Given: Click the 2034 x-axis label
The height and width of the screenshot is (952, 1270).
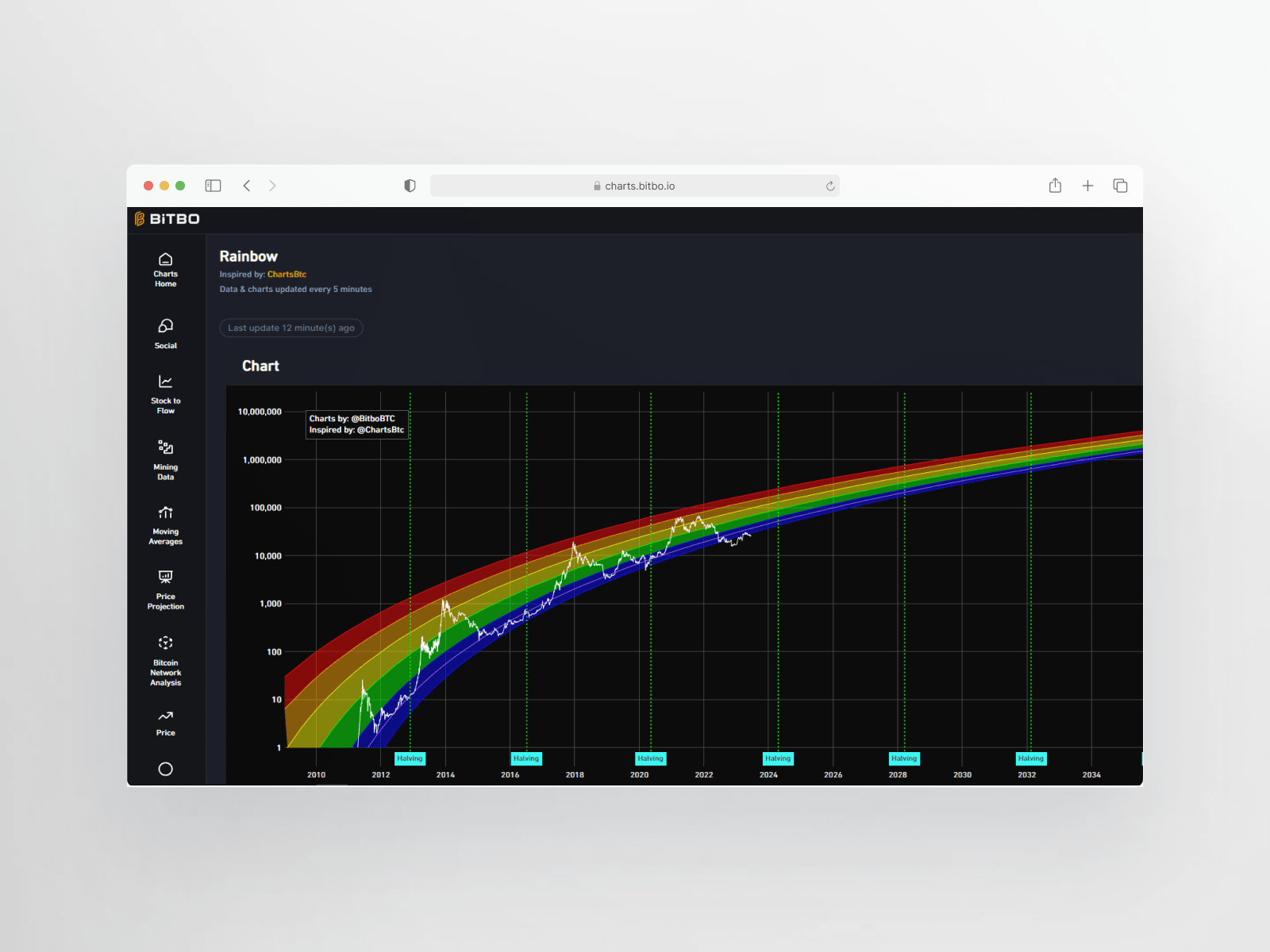Looking at the screenshot, I should (x=1091, y=775).
